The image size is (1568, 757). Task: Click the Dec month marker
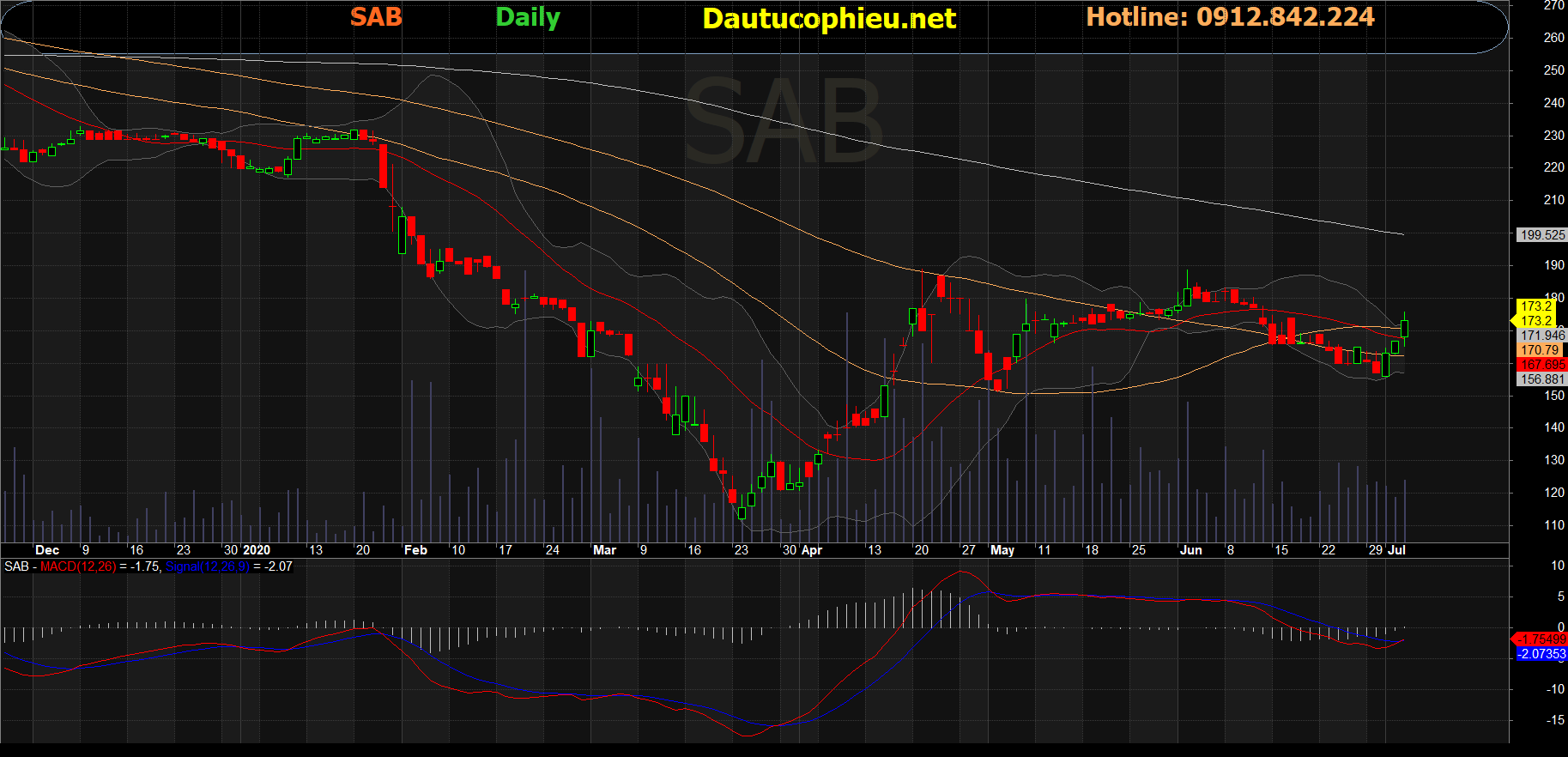[x=47, y=550]
